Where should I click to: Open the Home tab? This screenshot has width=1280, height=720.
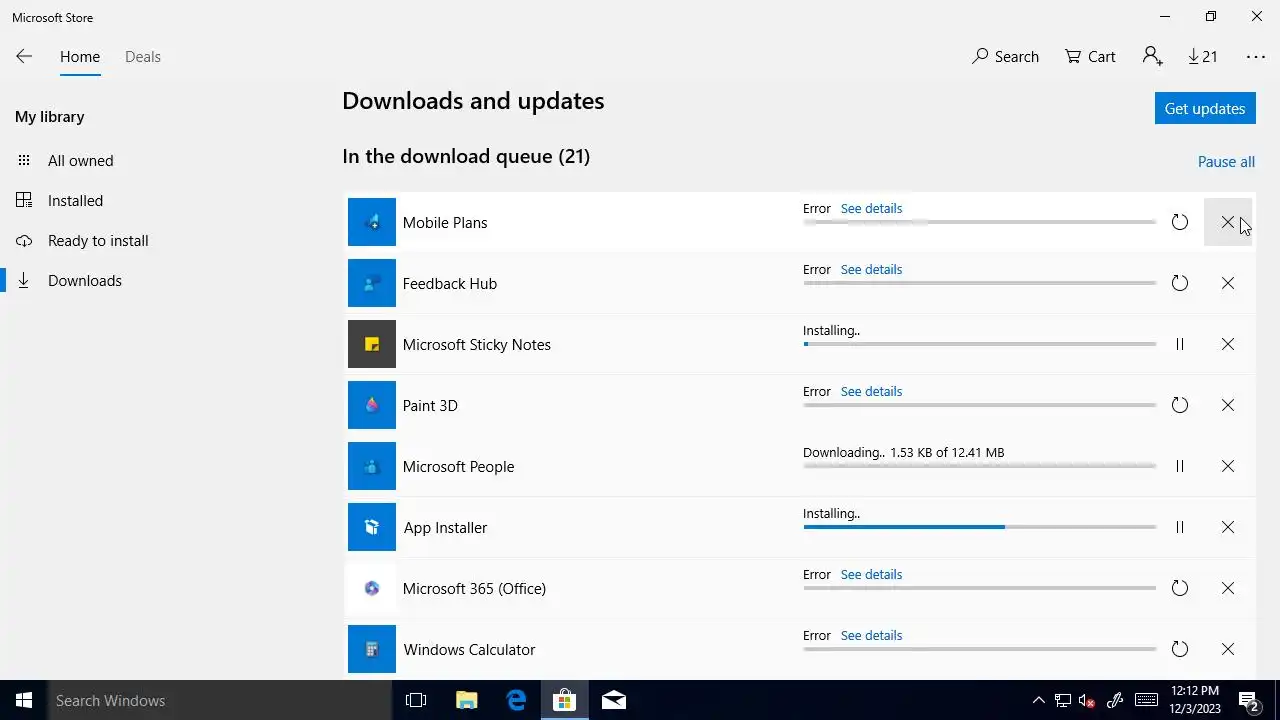pos(80,57)
